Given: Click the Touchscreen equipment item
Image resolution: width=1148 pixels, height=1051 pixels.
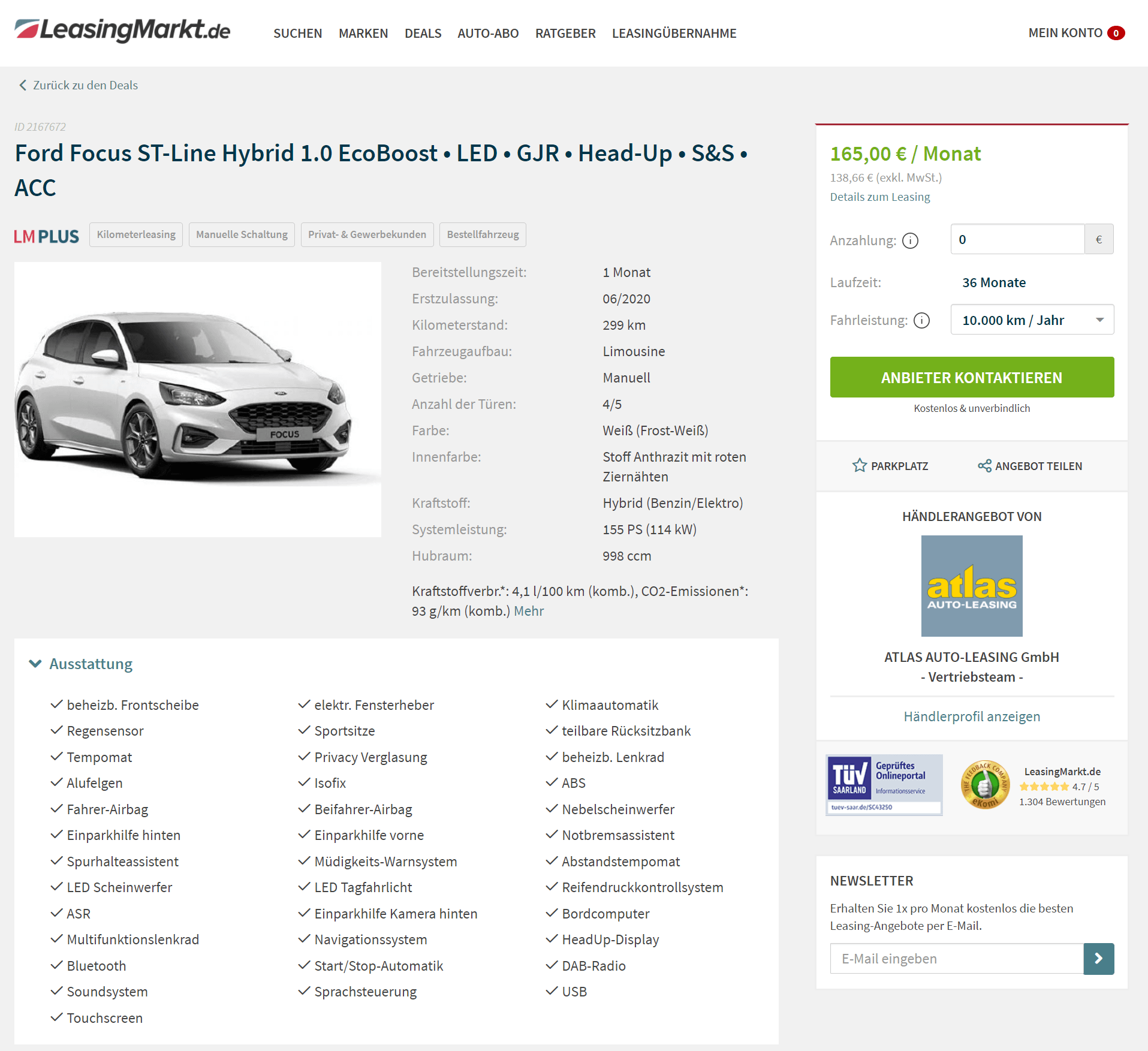Looking at the screenshot, I should [x=105, y=1018].
